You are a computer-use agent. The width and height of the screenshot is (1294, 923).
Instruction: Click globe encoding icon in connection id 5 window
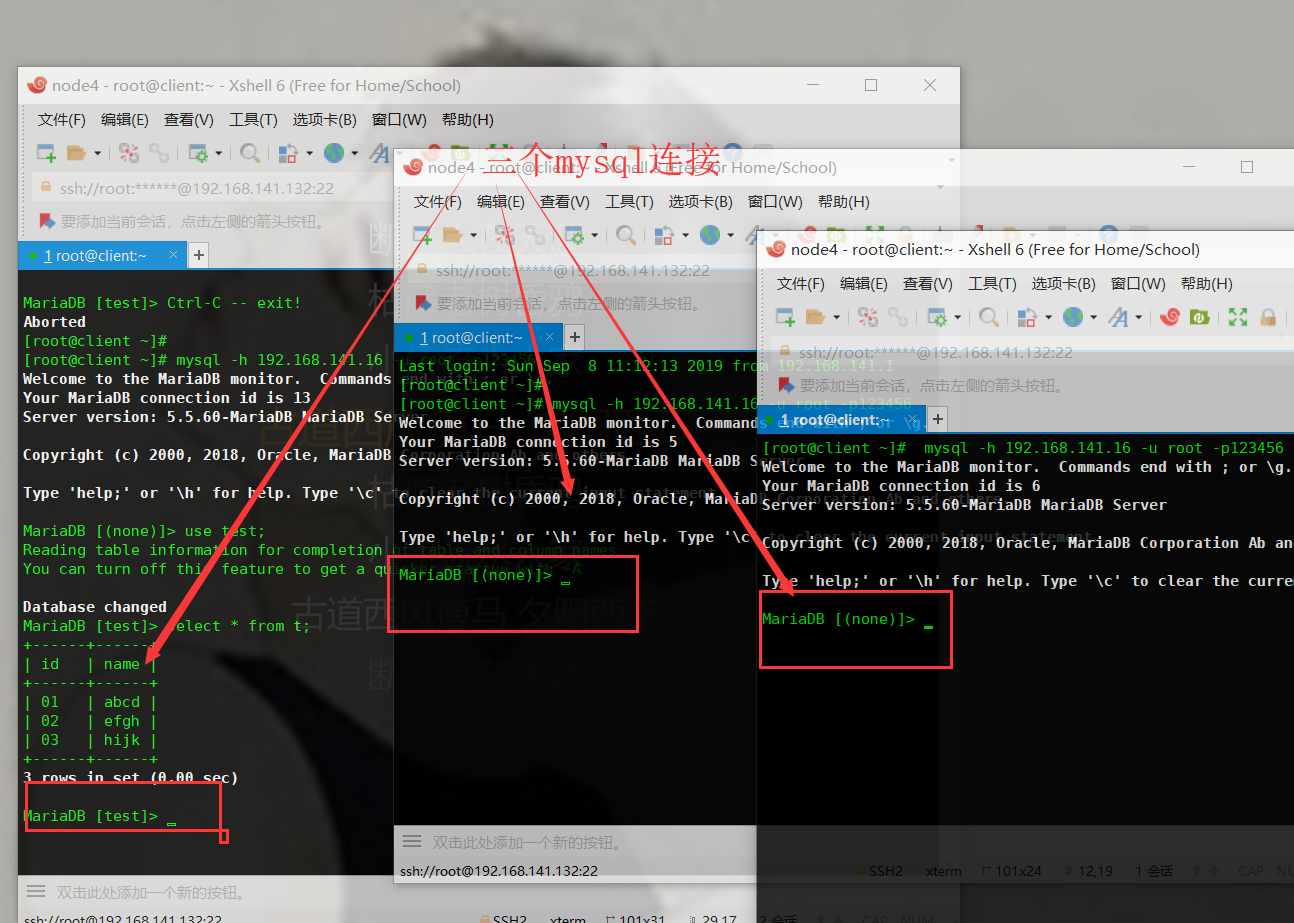point(710,235)
